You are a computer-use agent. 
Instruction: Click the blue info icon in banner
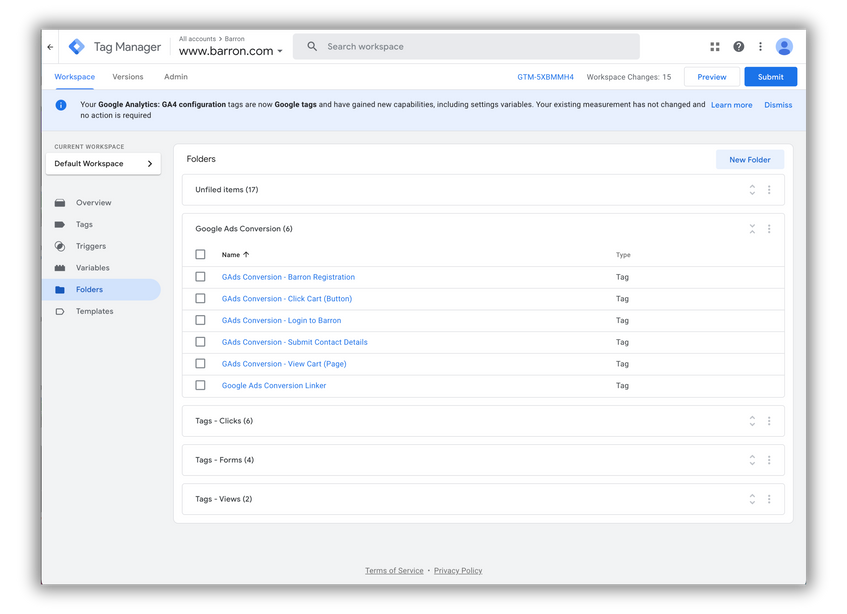[61, 105]
